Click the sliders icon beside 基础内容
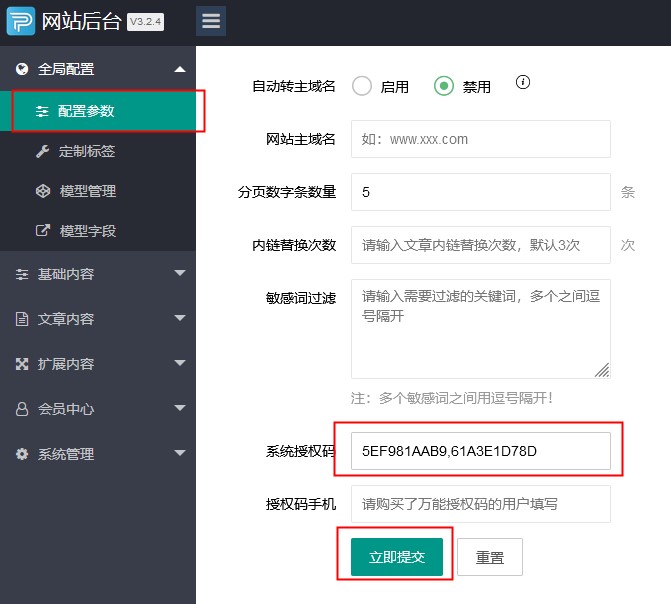 point(22,274)
